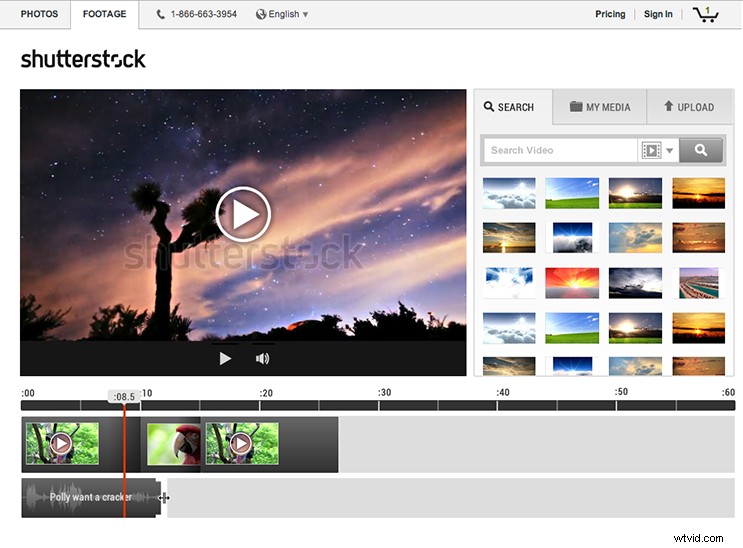Mute audio with the speaker icon
Image resolution: width=743 pixels, height=548 pixels.
[263, 358]
